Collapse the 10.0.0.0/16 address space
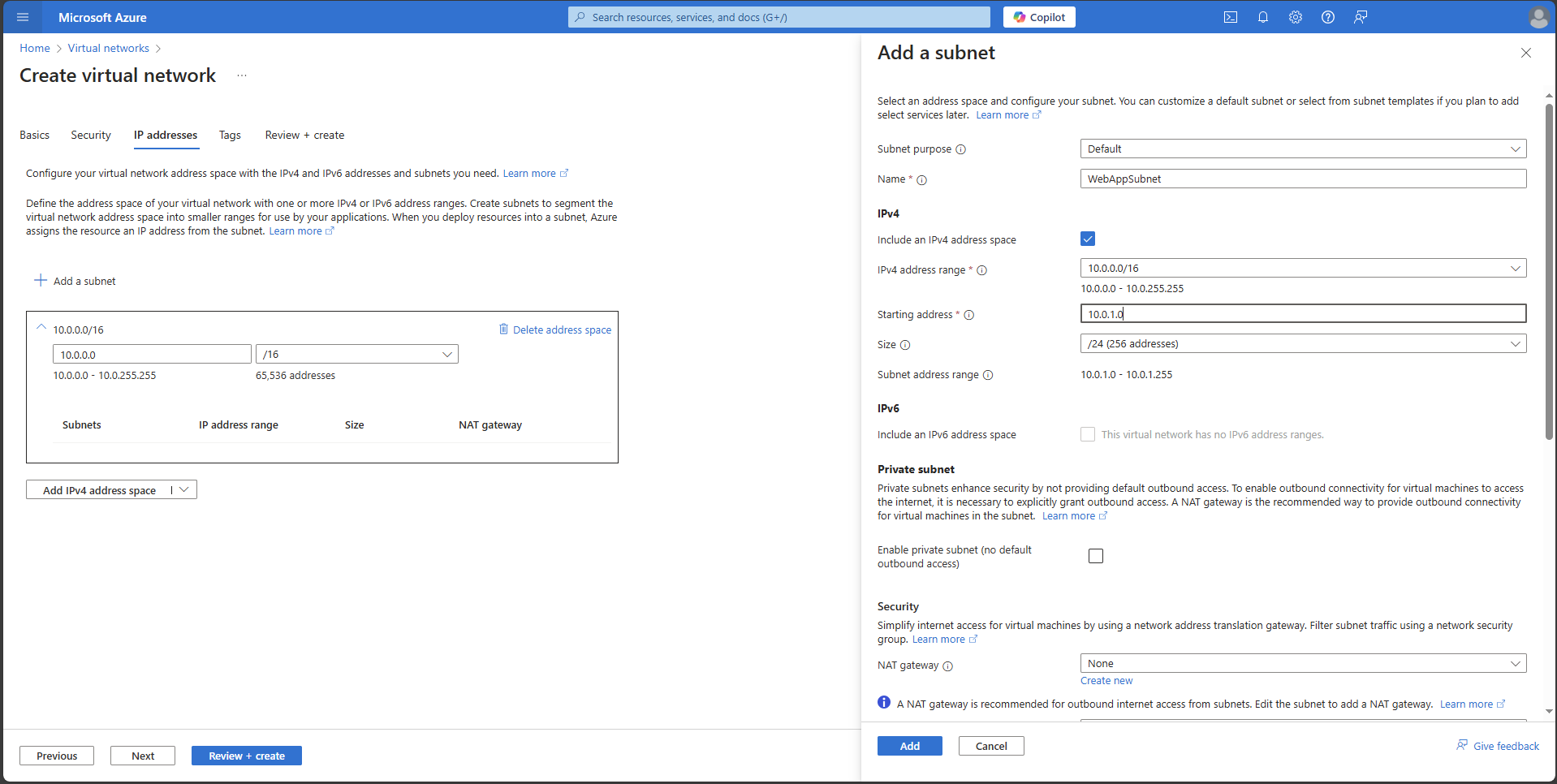The height and width of the screenshot is (784, 1557). click(41, 327)
